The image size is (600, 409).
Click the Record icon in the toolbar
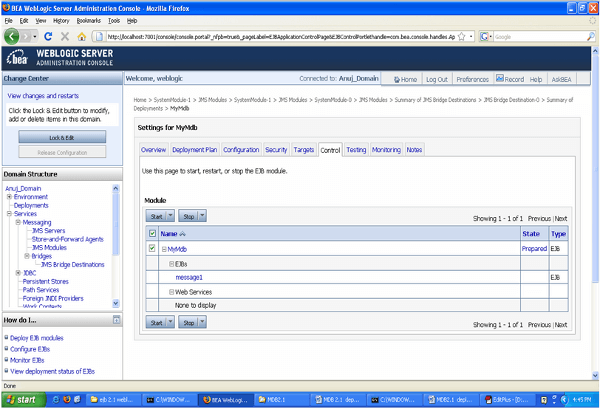pos(500,78)
